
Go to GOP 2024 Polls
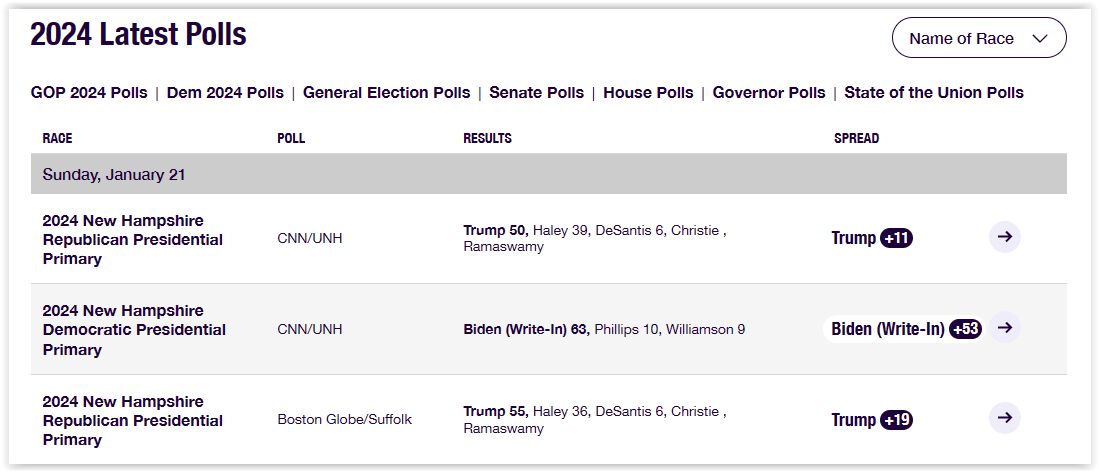pos(89,93)
